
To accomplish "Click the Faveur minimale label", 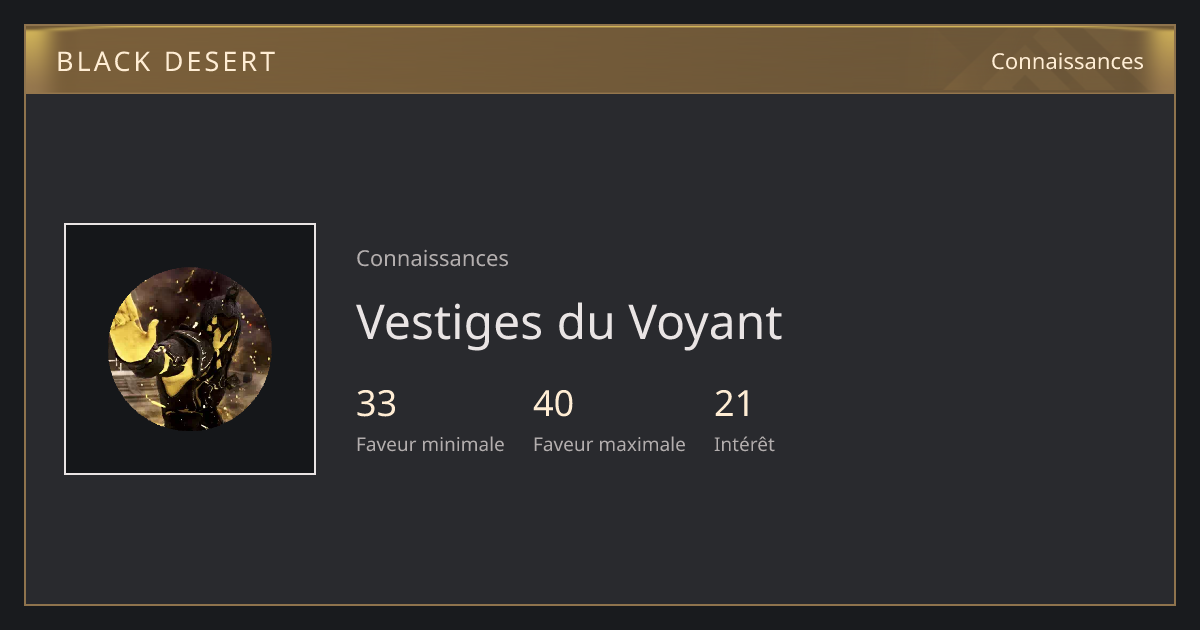I will pos(430,444).
